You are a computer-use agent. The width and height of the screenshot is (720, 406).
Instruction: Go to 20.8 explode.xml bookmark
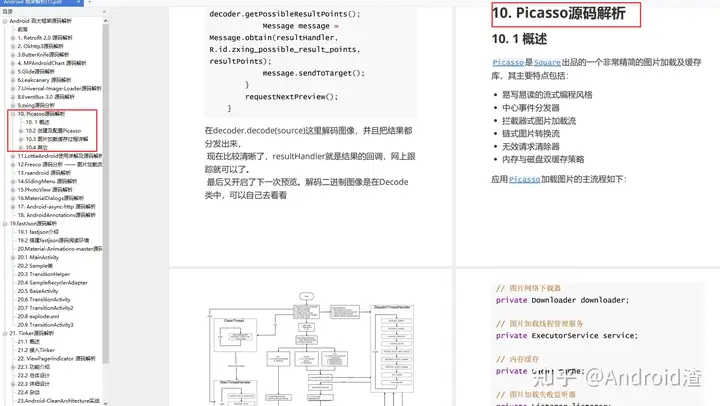point(38,316)
